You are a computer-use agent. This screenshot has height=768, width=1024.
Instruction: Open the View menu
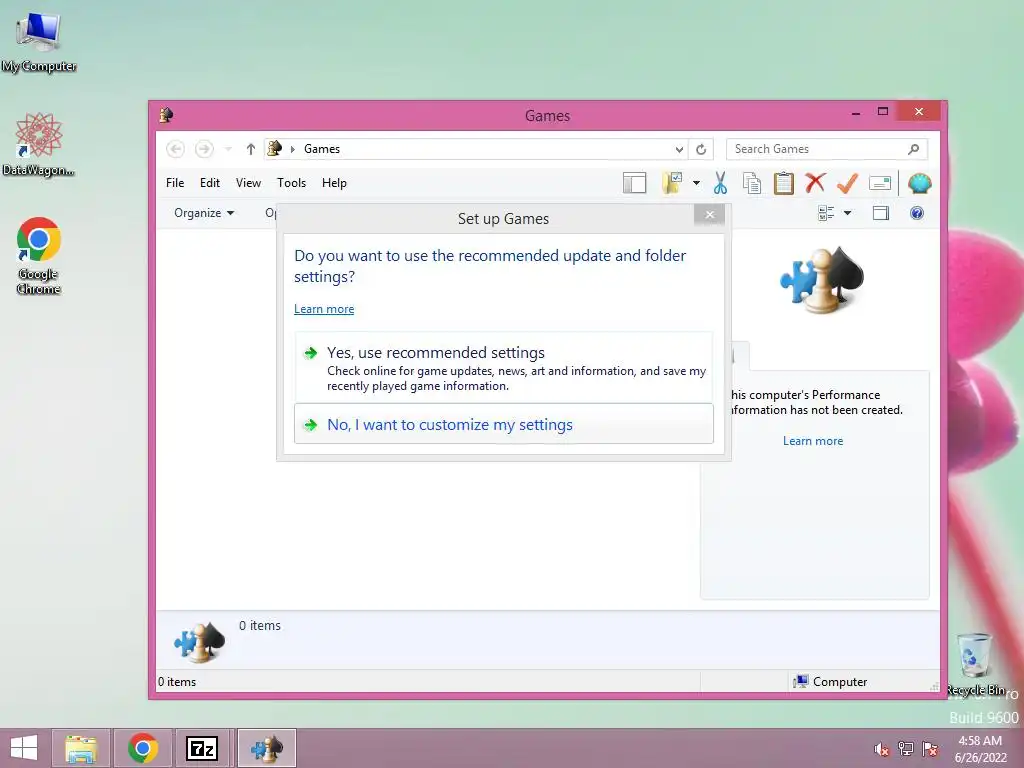(x=248, y=183)
